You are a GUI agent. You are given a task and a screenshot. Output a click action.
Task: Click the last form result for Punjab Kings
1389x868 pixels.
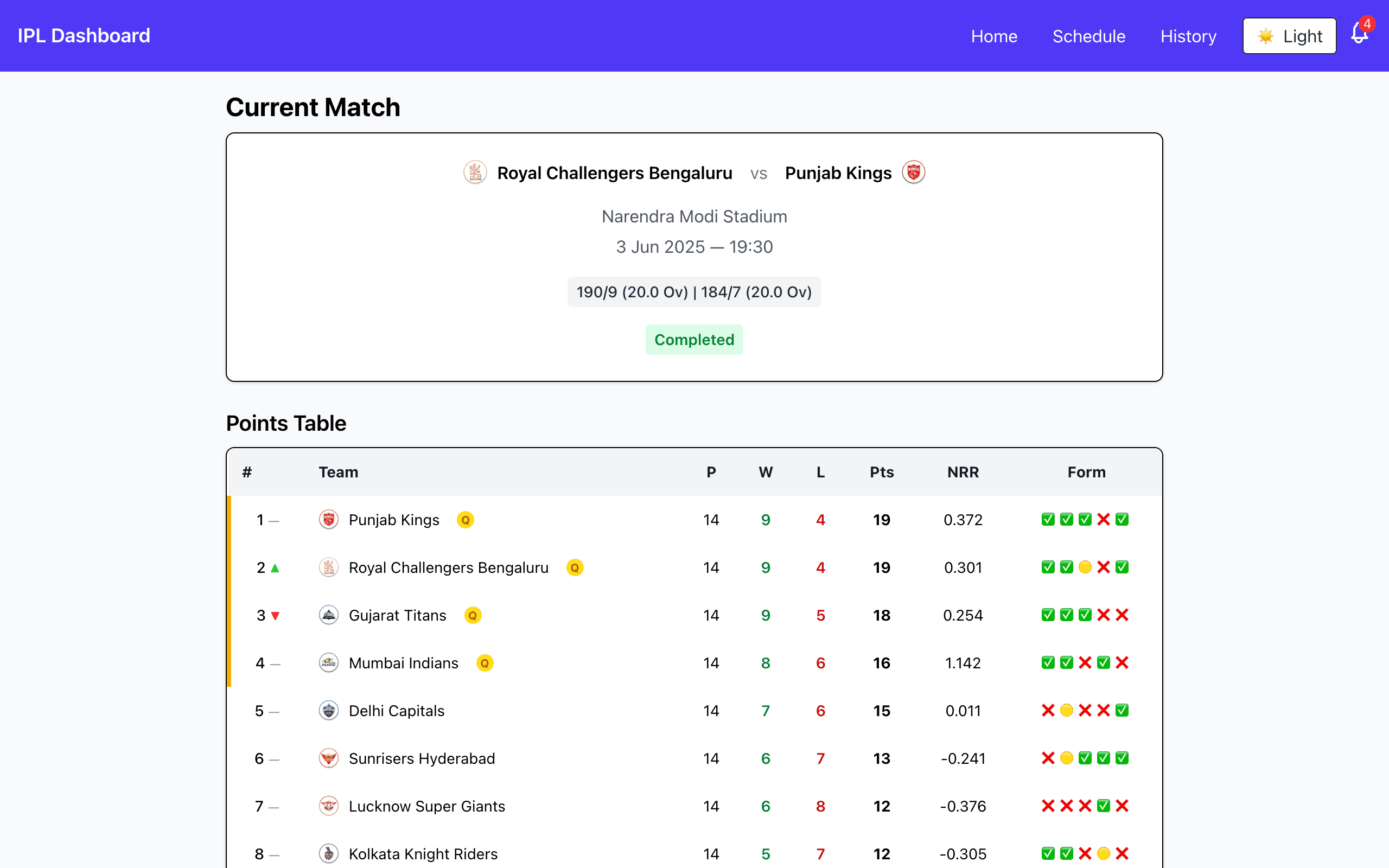click(1122, 520)
